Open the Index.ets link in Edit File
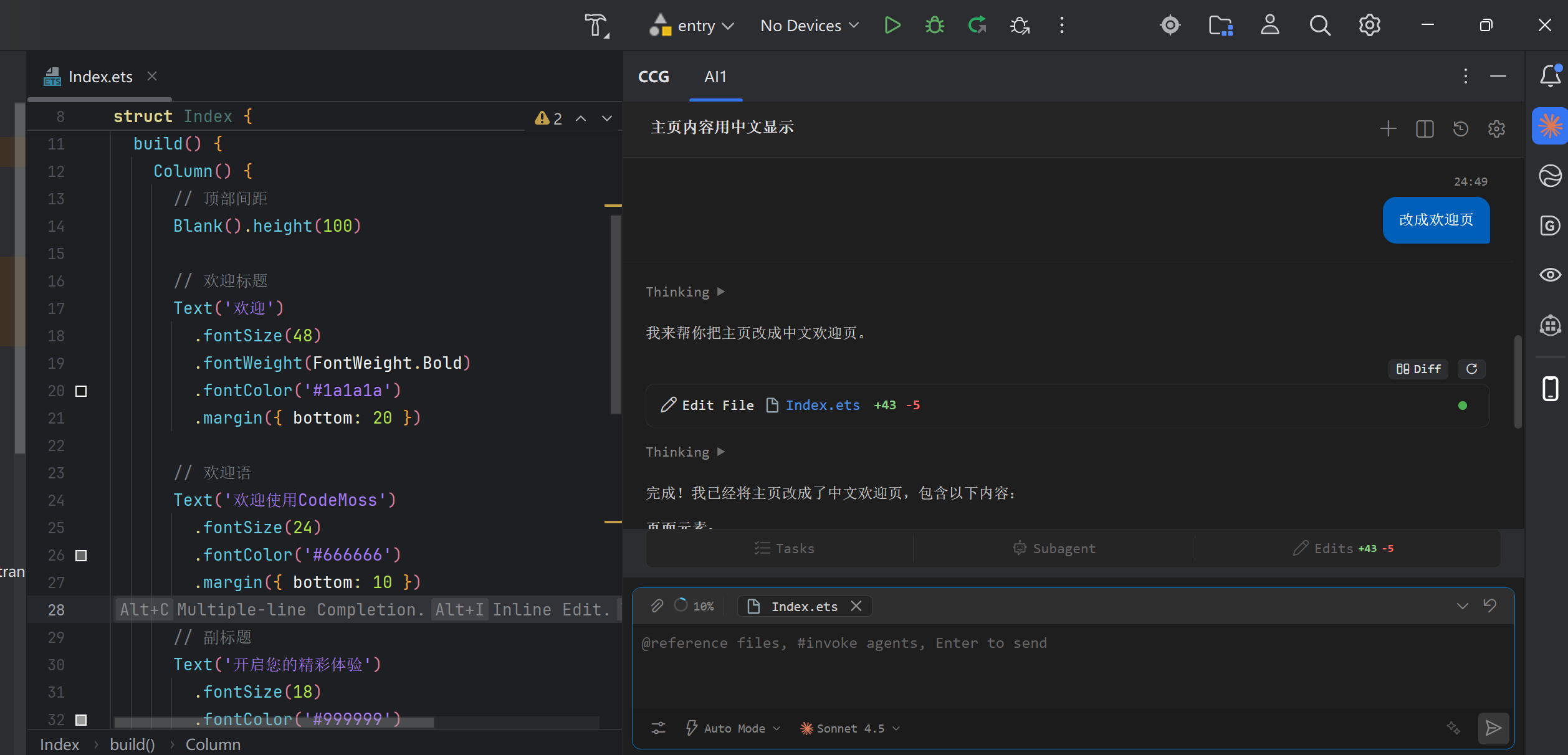The height and width of the screenshot is (755, 1568). pos(822,406)
